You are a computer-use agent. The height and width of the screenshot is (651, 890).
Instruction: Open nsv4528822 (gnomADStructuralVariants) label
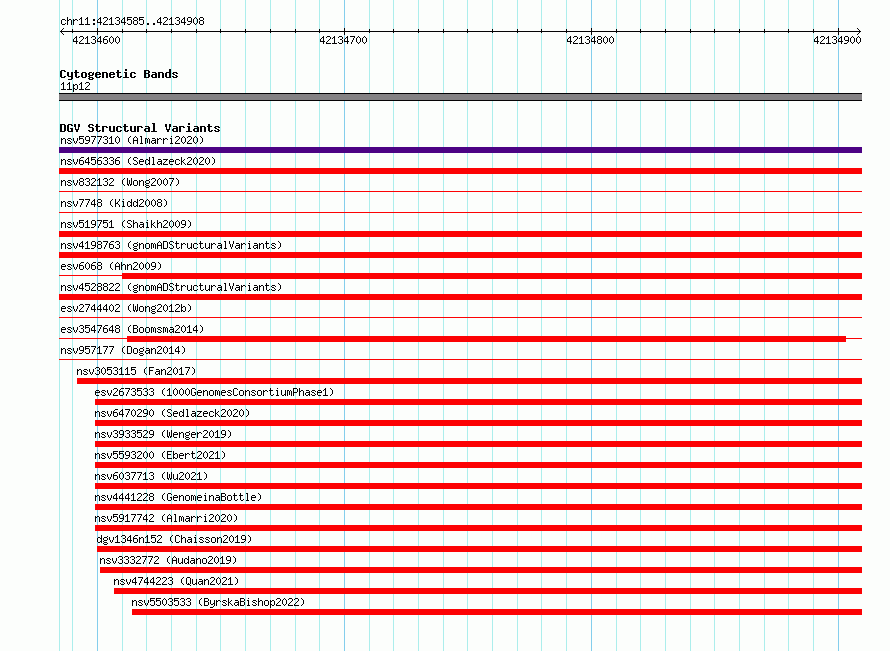tap(171, 287)
